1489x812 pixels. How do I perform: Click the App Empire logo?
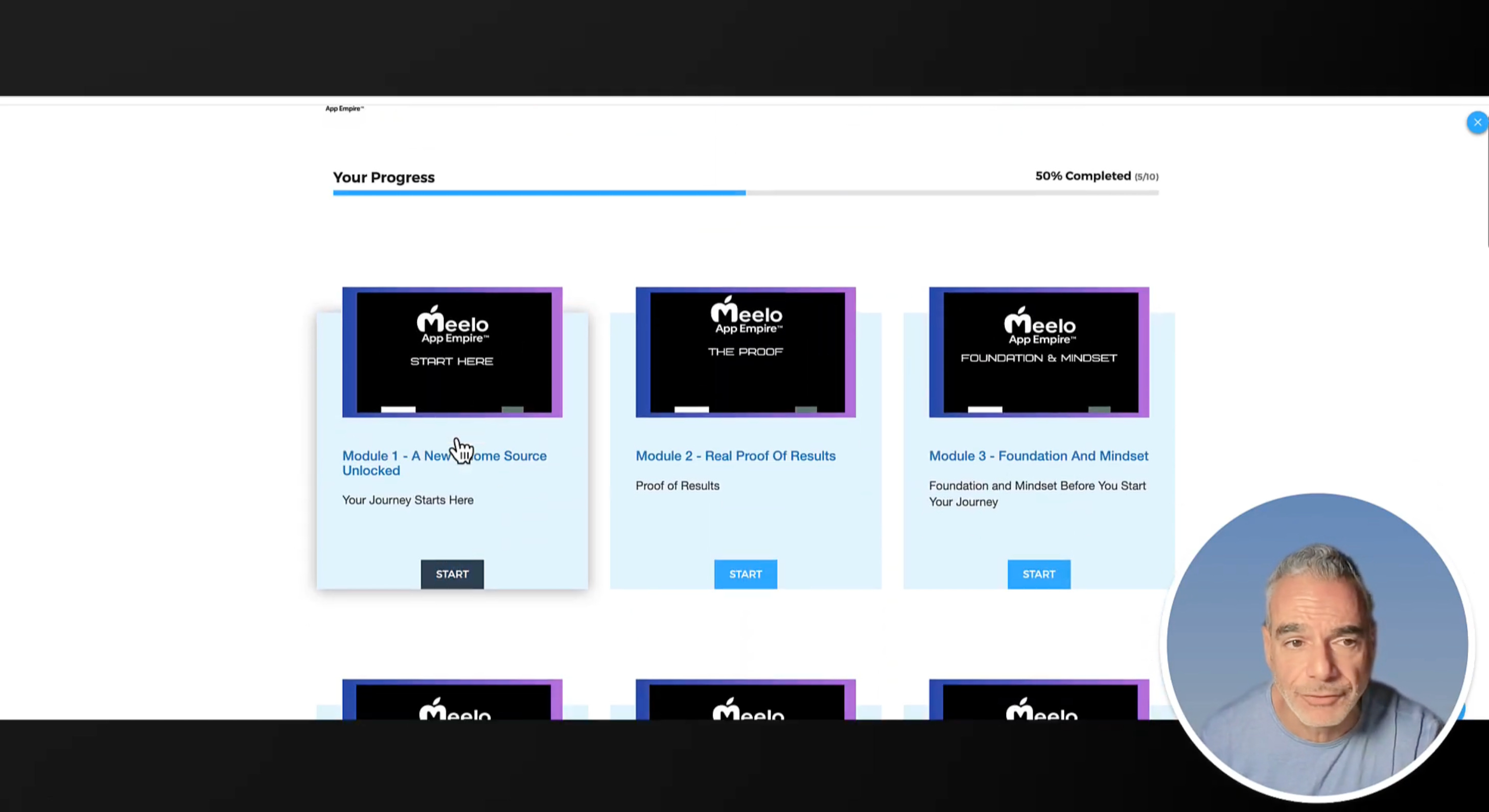pos(344,108)
